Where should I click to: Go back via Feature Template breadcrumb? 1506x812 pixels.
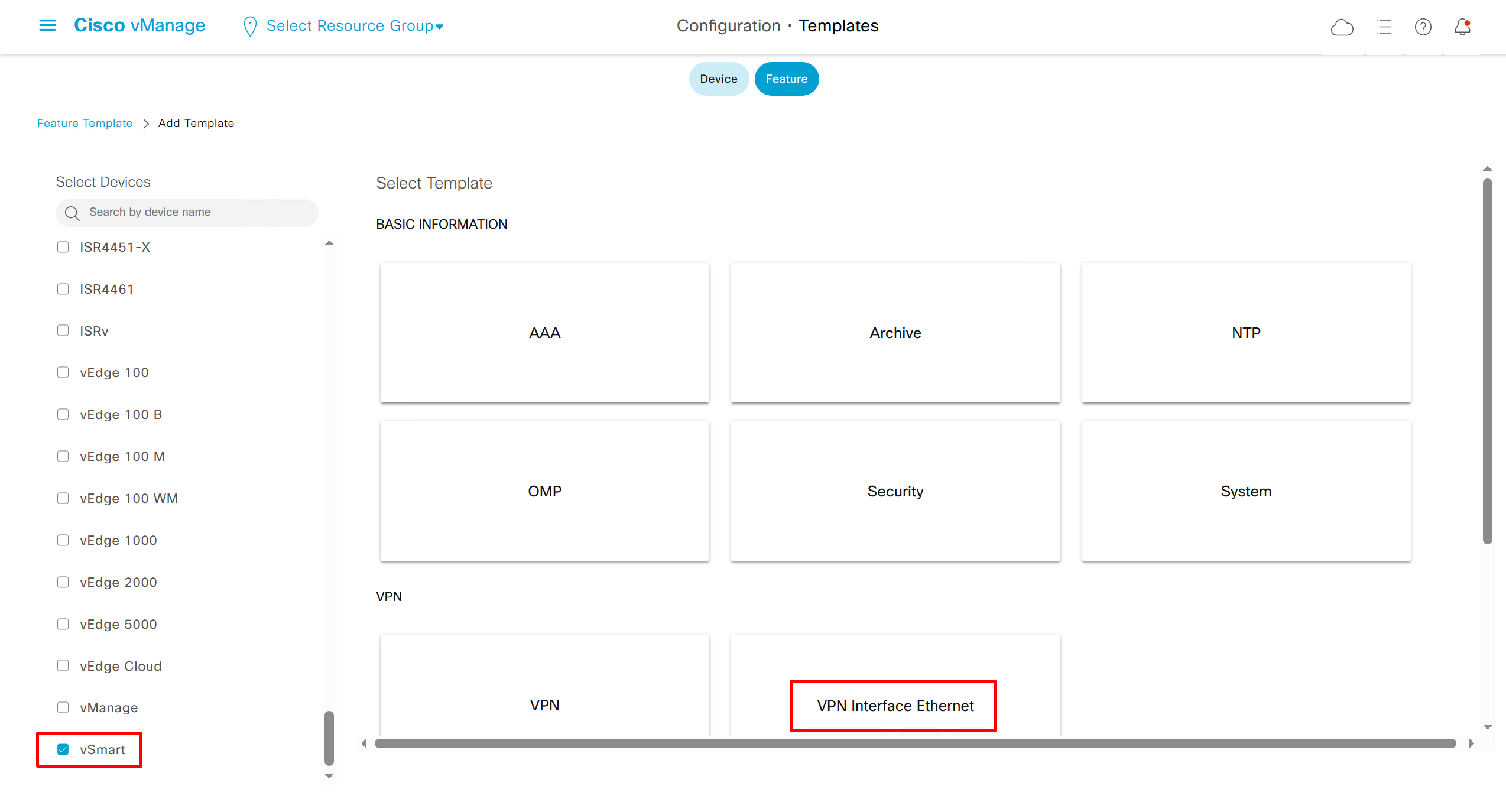click(x=85, y=123)
